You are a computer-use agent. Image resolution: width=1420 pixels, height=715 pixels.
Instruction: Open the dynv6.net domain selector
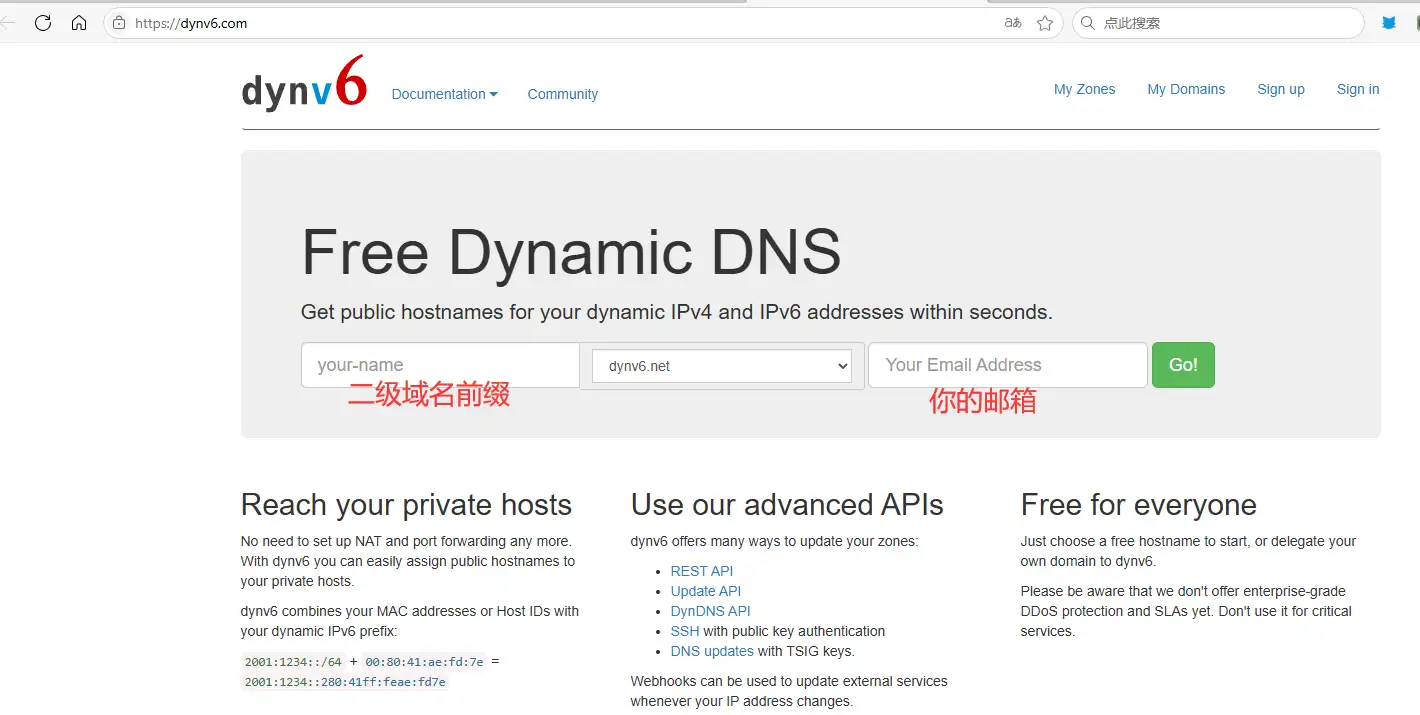click(x=722, y=365)
